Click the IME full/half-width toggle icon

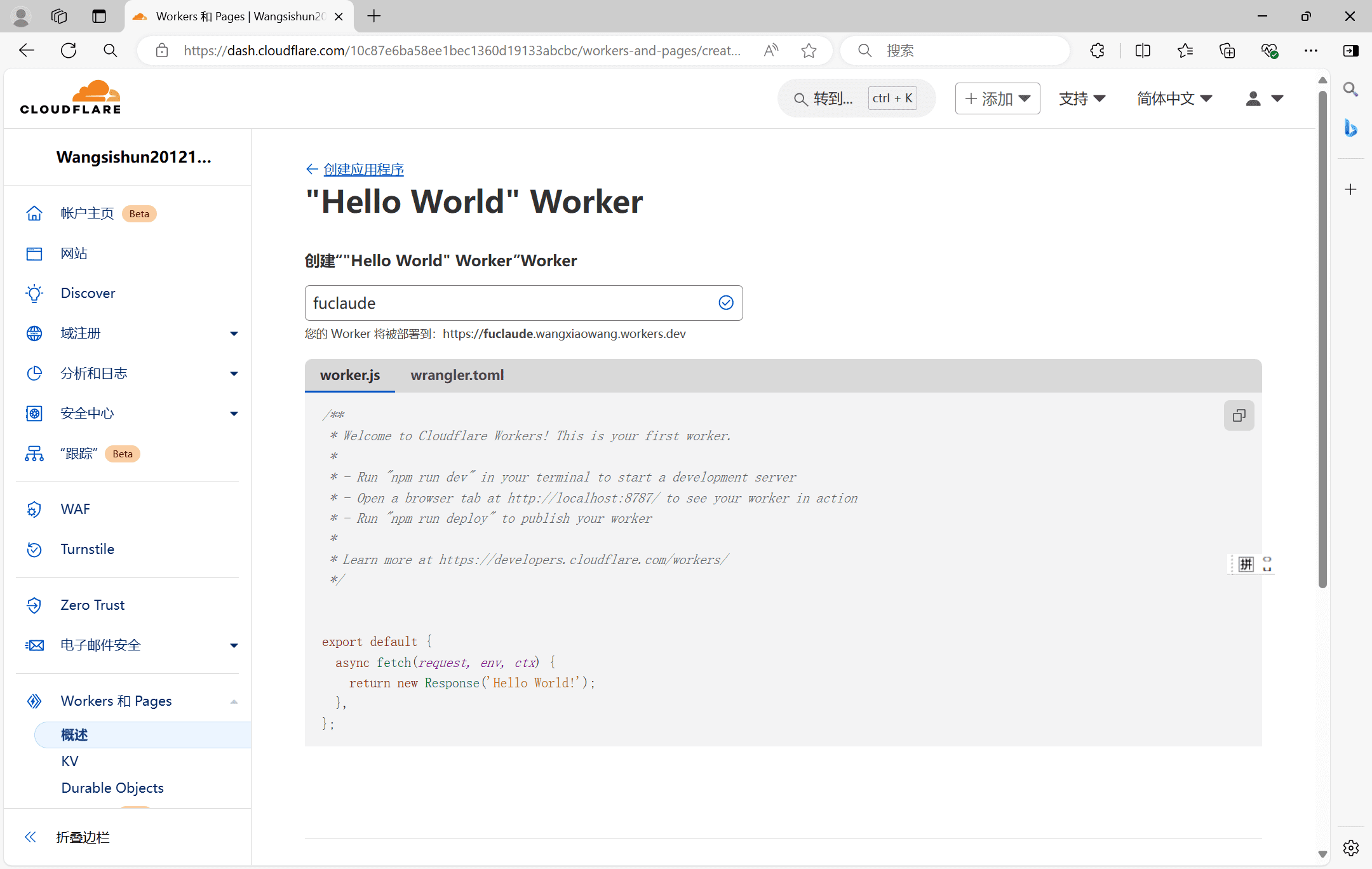tap(1267, 564)
